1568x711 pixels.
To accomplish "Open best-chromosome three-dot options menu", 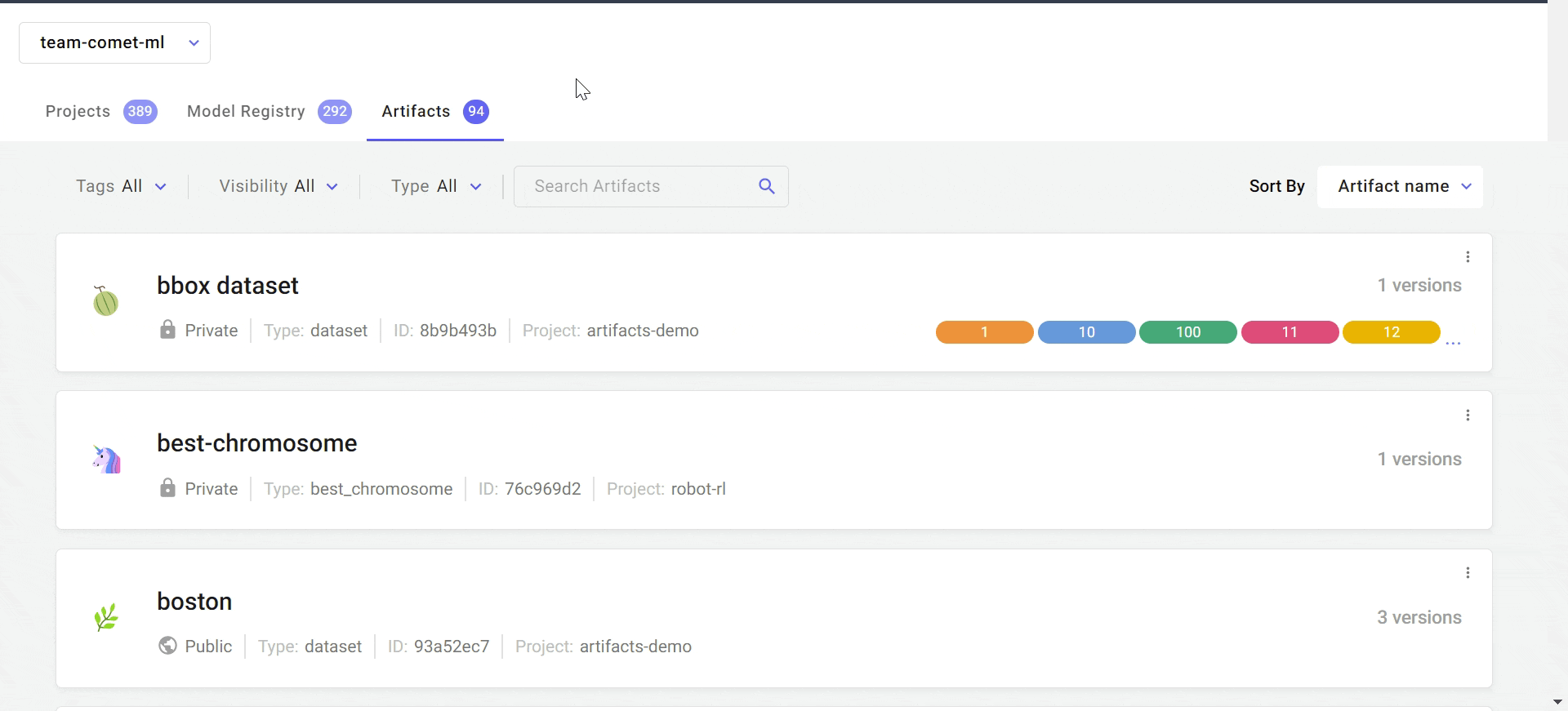I will tap(1468, 415).
